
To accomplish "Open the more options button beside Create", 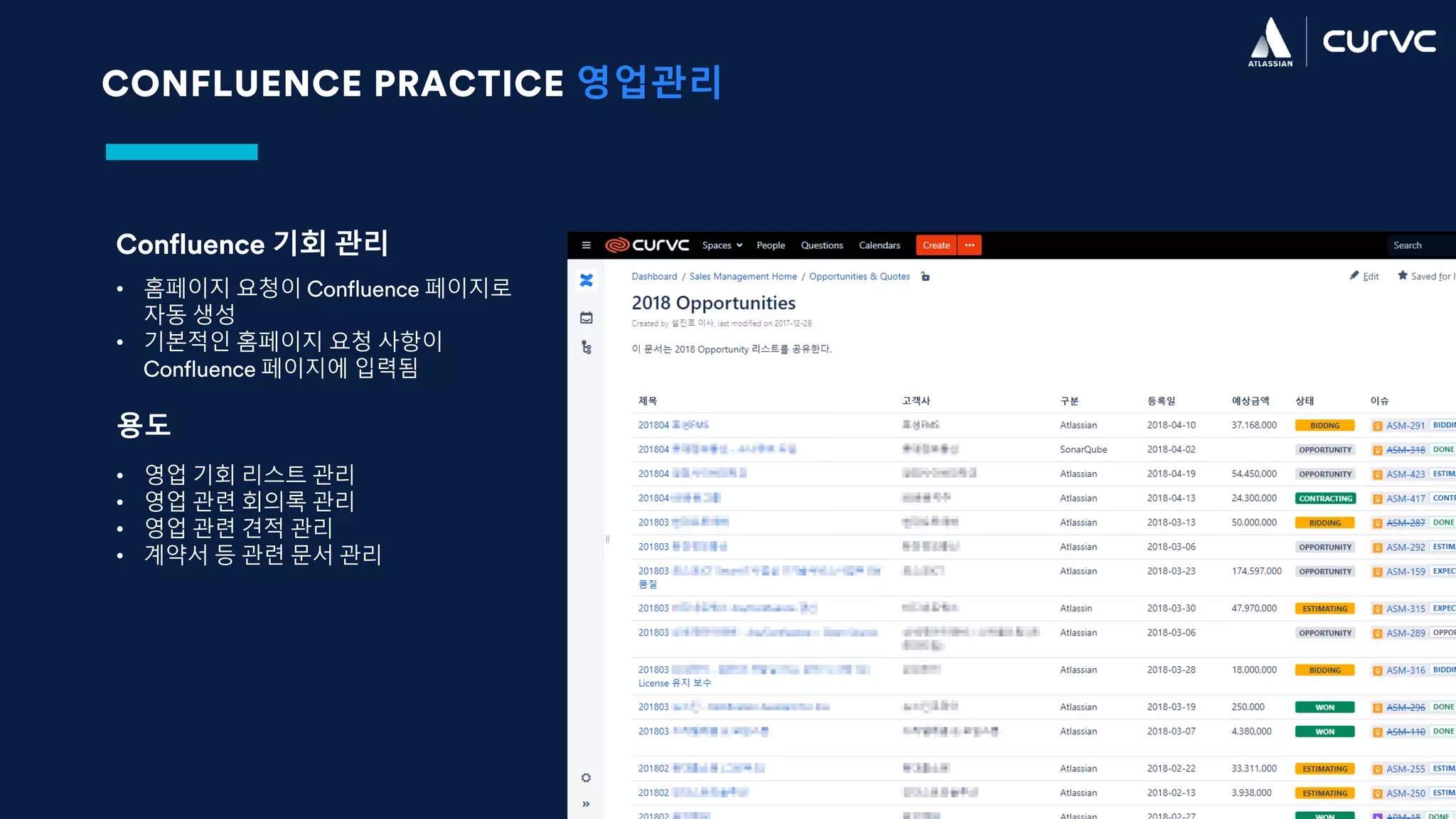I will (x=970, y=245).
